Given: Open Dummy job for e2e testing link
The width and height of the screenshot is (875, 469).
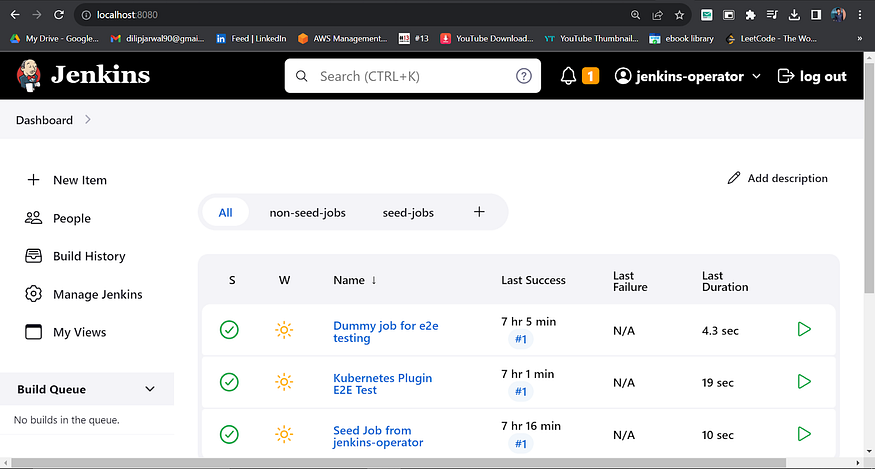Looking at the screenshot, I should [386, 332].
